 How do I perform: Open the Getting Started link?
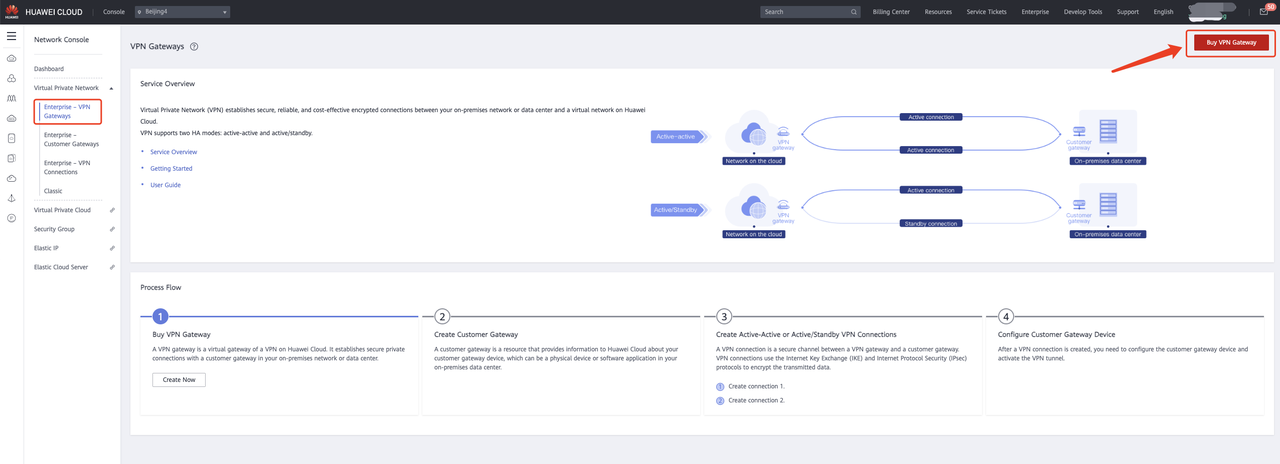171,169
